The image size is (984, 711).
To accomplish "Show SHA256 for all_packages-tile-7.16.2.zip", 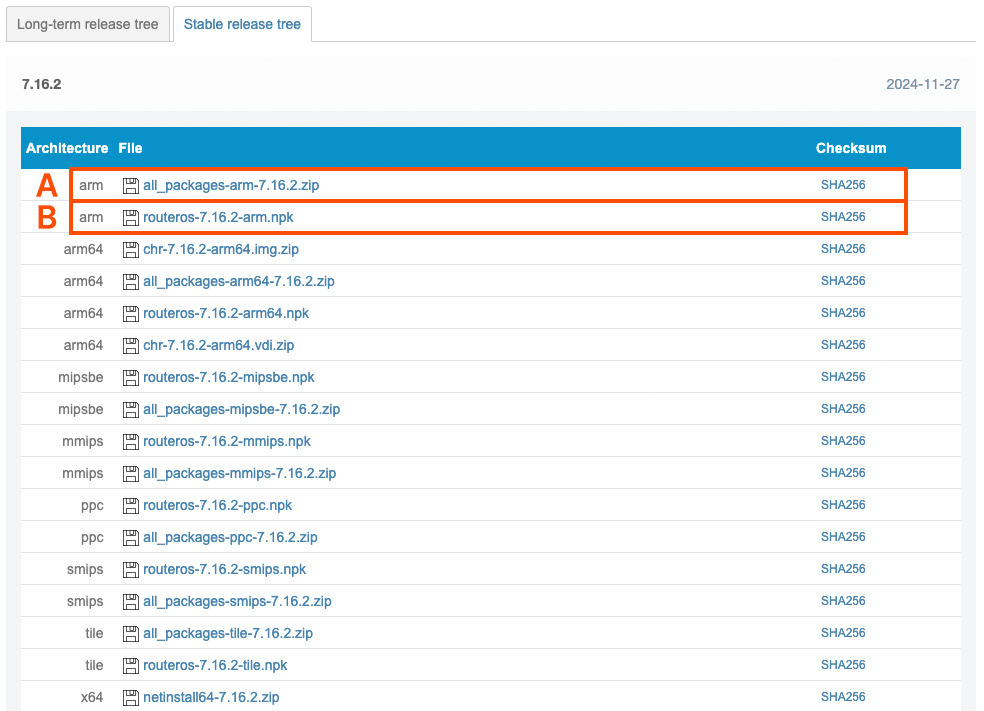I will tap(843, 633).
